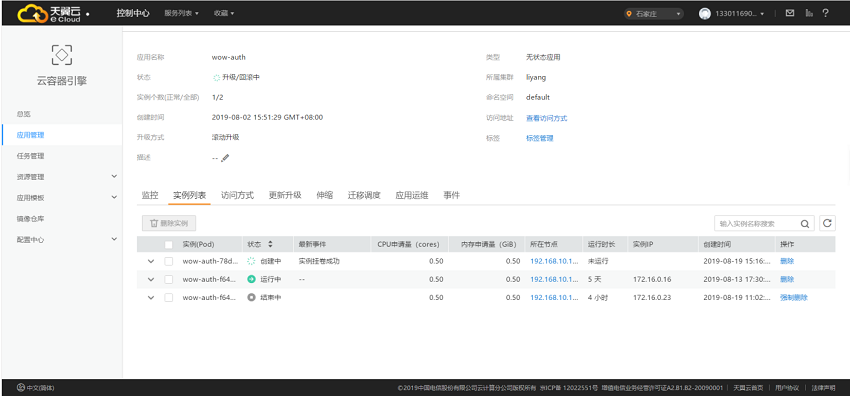
Task: Click the 用户协议 footer link
Action: click(787, 388)
